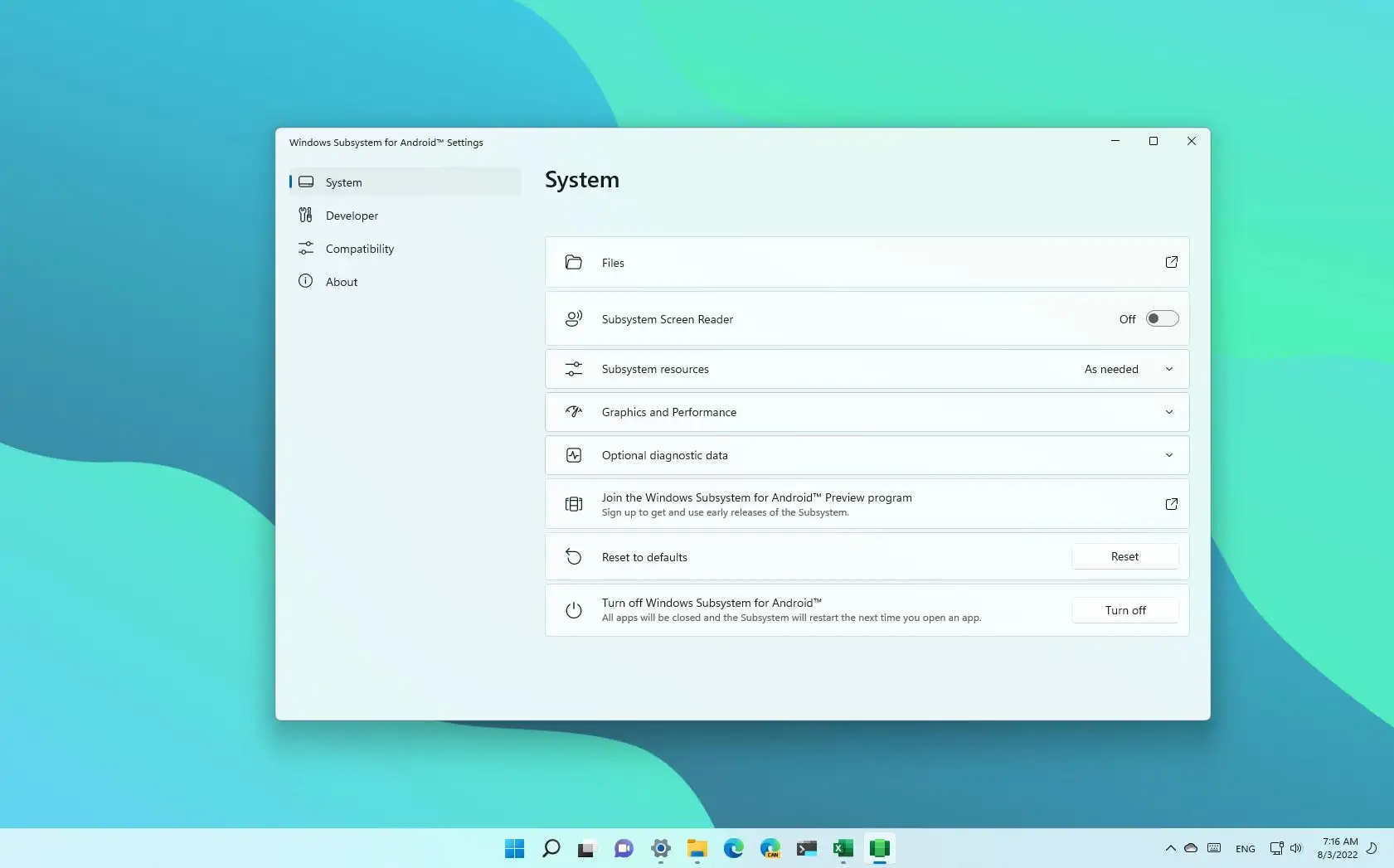Click the Files row label
Screen dimensions: 1394x868
[613, 263]
